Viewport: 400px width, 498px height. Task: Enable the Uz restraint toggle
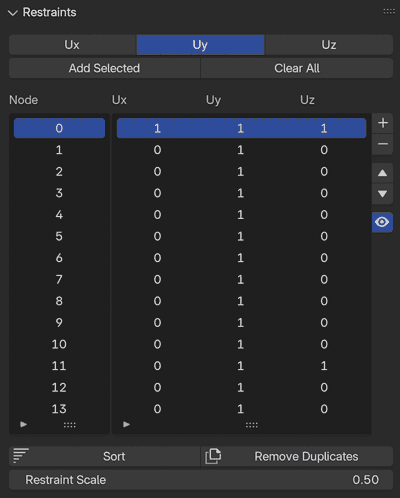(x=329, y=45)
